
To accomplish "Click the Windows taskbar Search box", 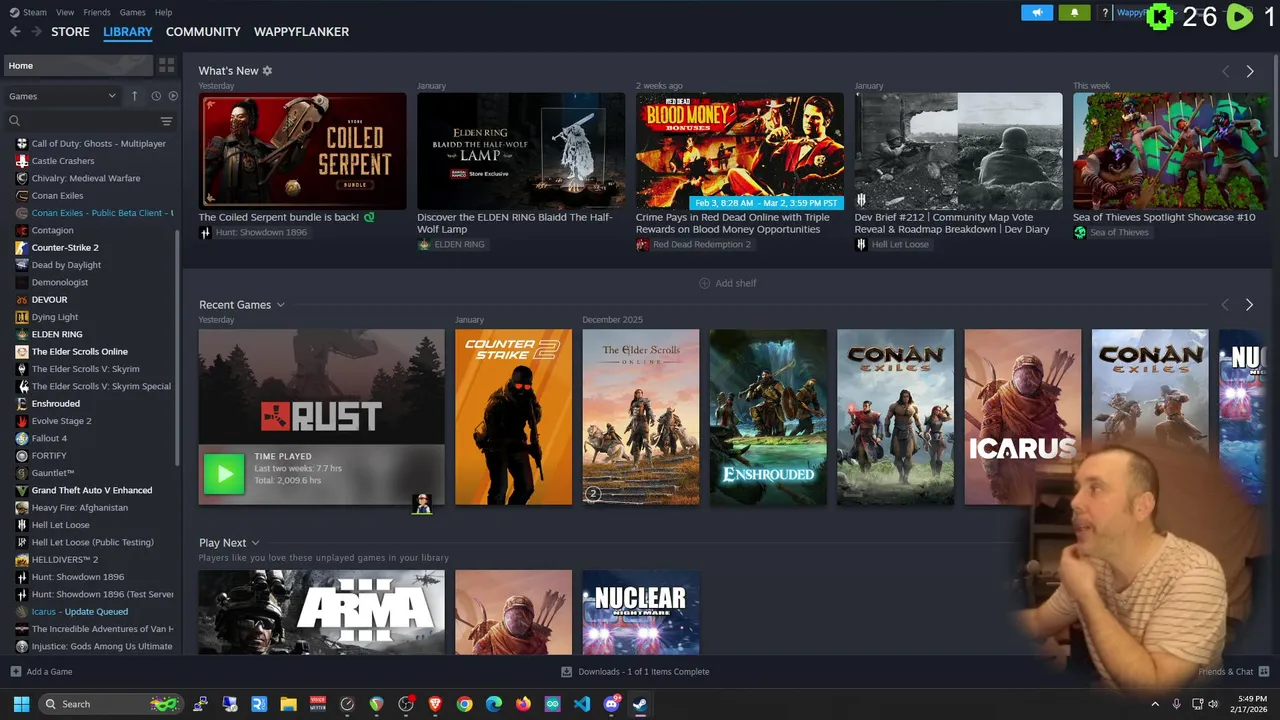I will click(110, 704).
